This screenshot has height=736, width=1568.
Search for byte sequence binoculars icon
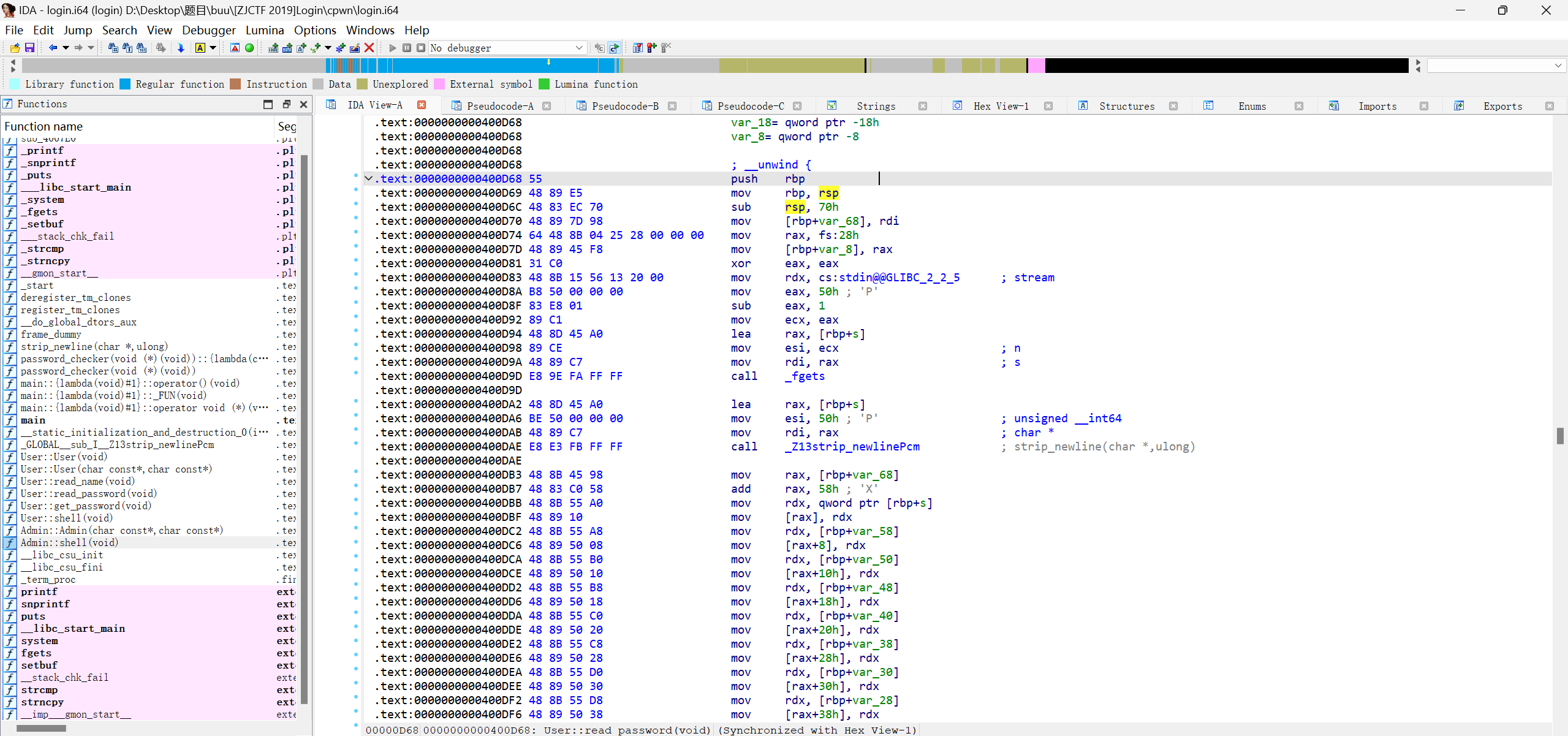pyautogui.click(x=142, y=48)
